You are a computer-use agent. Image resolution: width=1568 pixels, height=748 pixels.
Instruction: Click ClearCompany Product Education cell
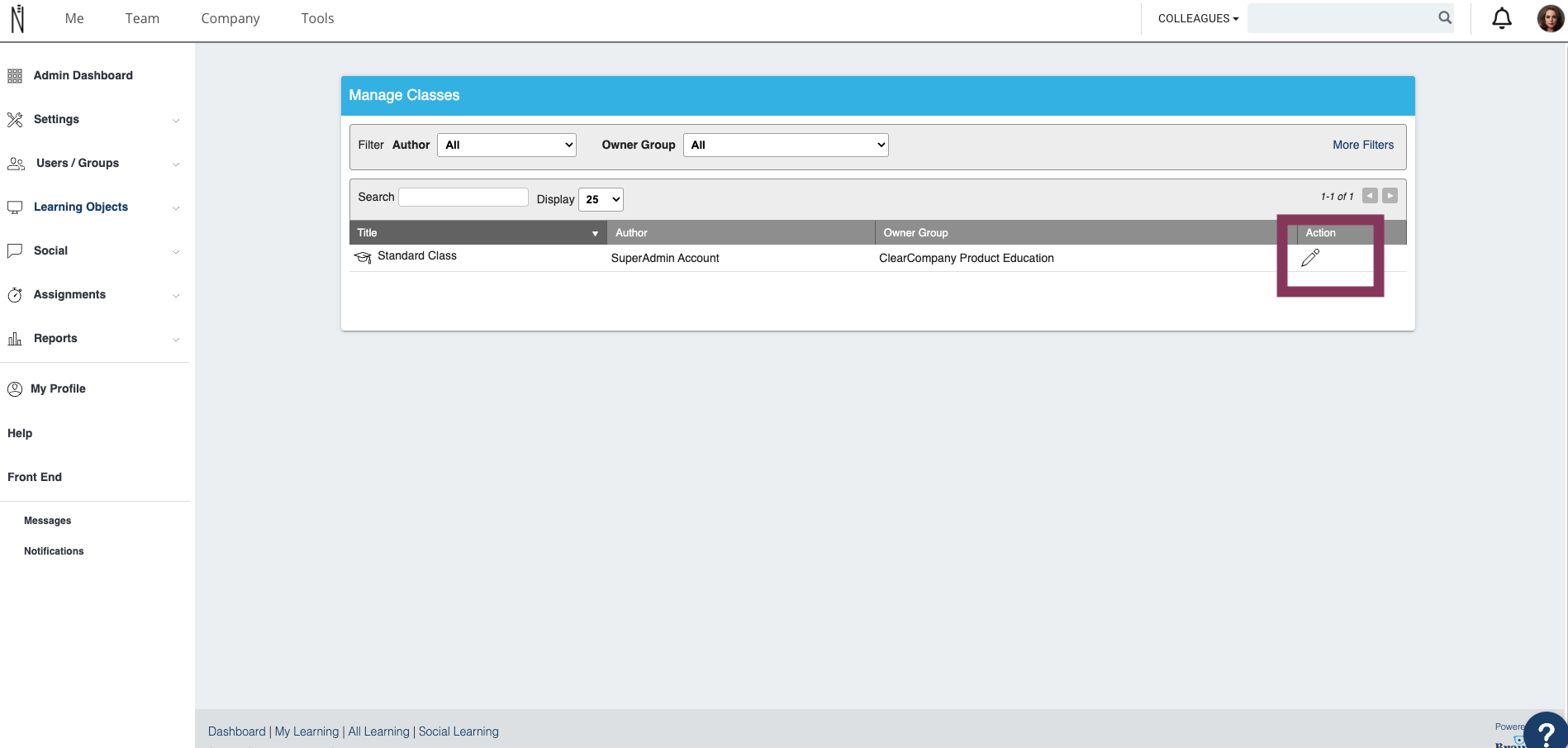pos(967,258)
